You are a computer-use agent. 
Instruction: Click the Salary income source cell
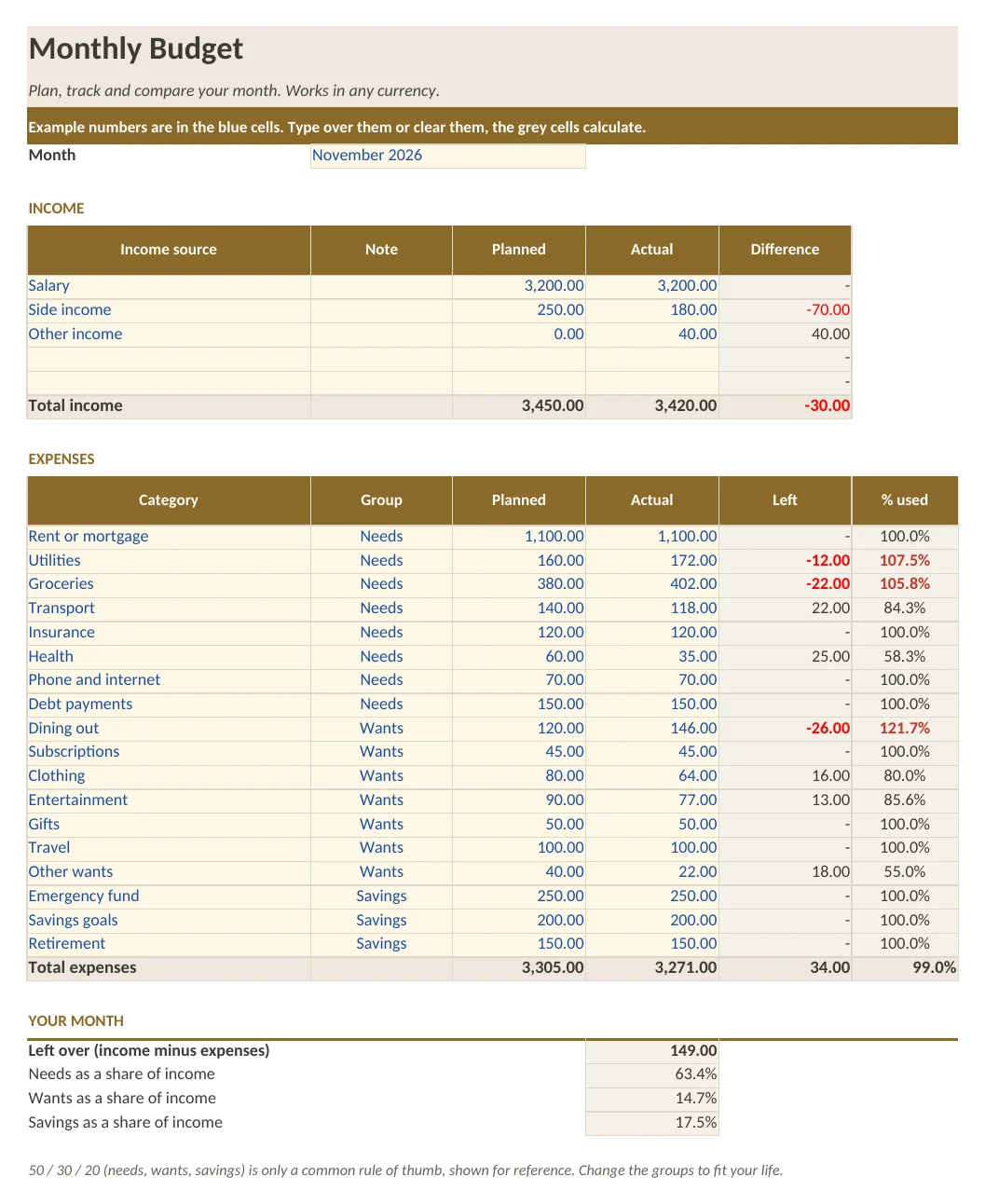pos(169,286)
